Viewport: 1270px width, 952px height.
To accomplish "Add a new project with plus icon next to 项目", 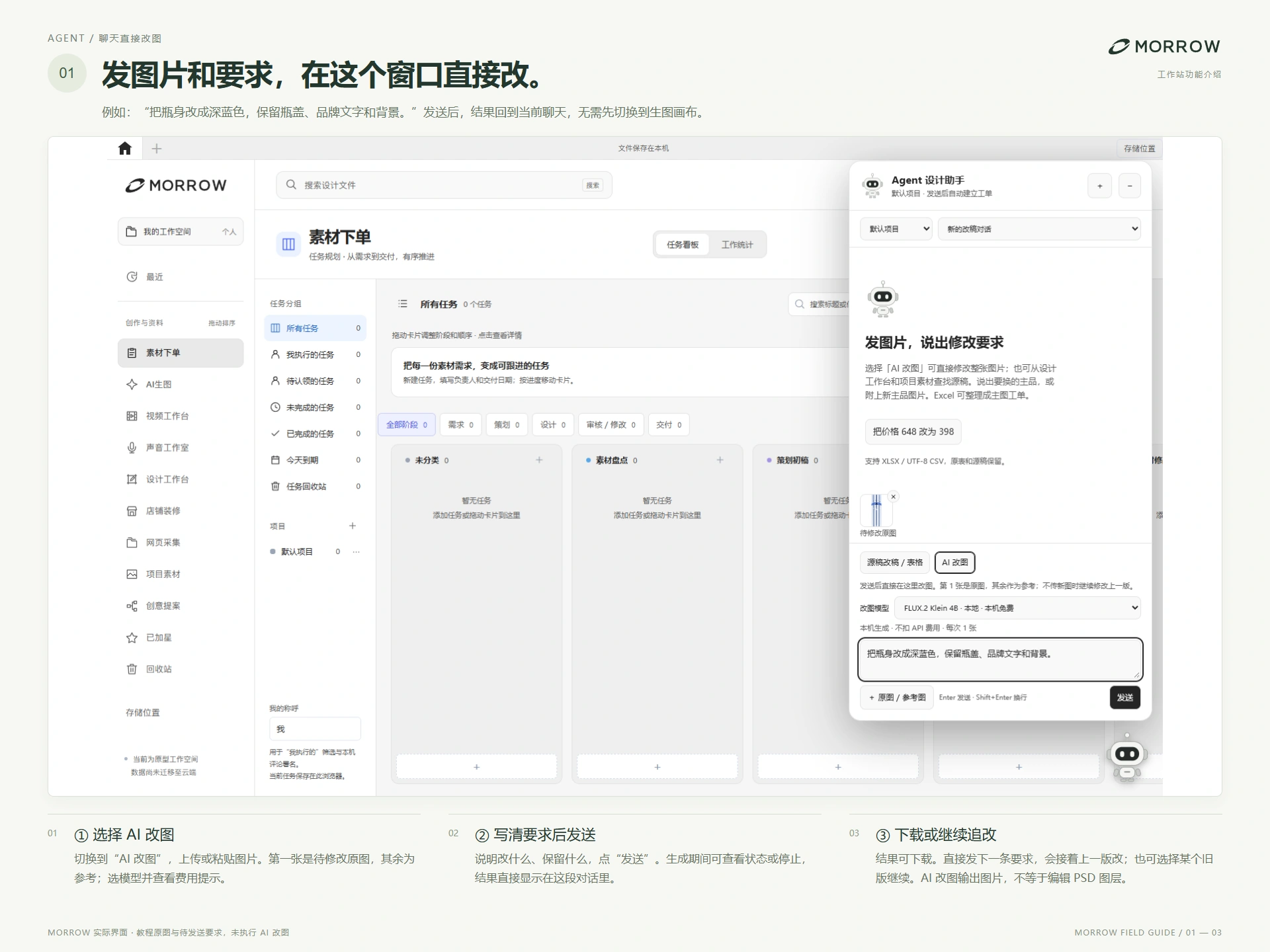I will tap(353, 526).
